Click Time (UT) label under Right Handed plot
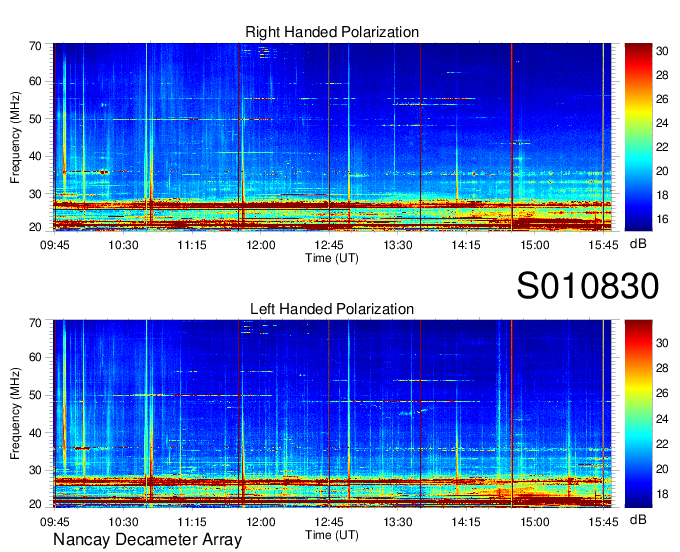Image resolution: width=680 pixels, height=552 pixels. tap(332, 258)
